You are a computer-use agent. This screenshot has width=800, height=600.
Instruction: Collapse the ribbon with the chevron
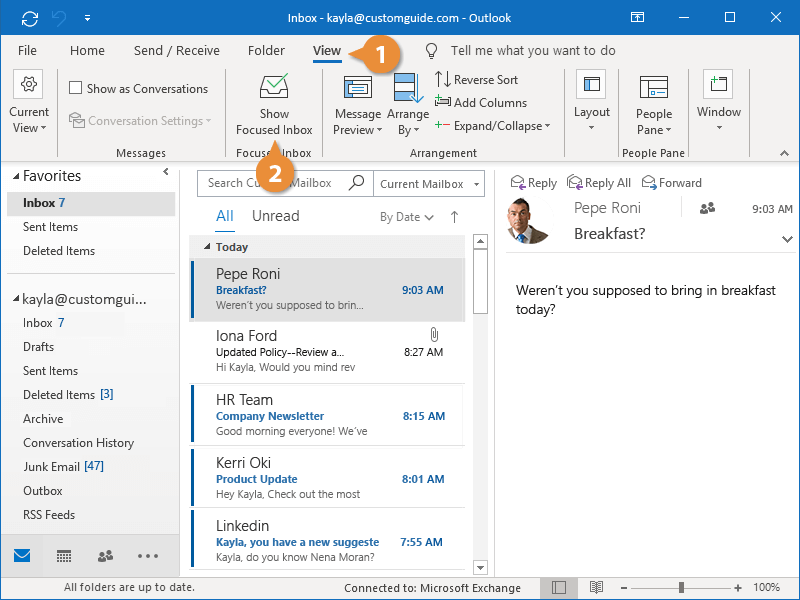[784, 153]
